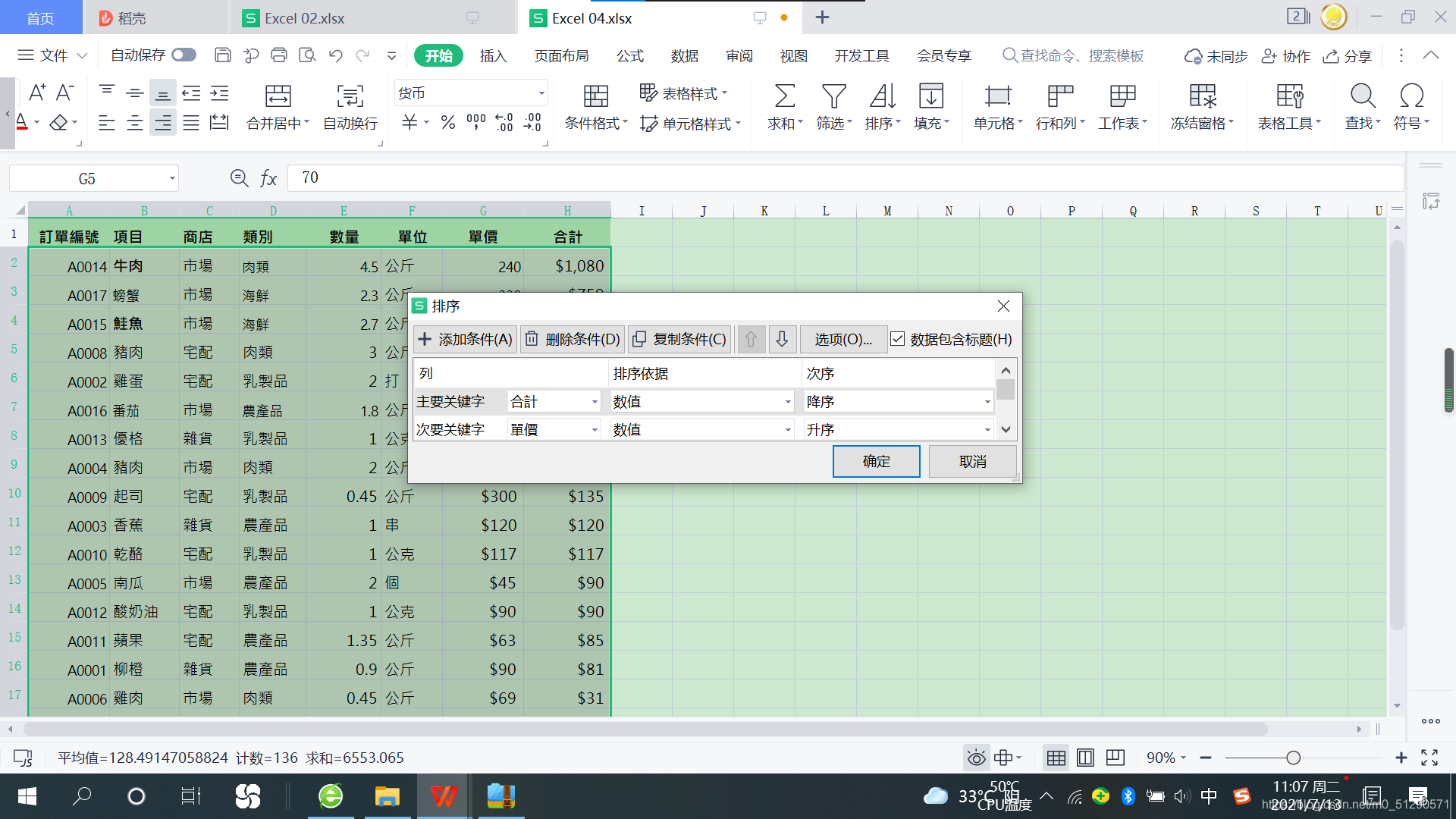This screenshot has width=1456, height=819.
Task: Move sort condition down with arrow icon
Action: tap(782, 339)
